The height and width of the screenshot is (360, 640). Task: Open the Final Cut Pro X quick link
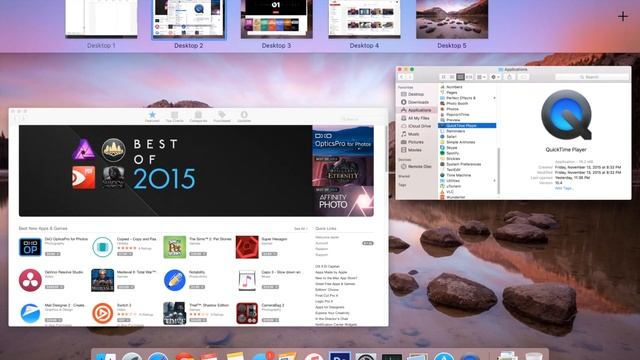tap(327, 296)
